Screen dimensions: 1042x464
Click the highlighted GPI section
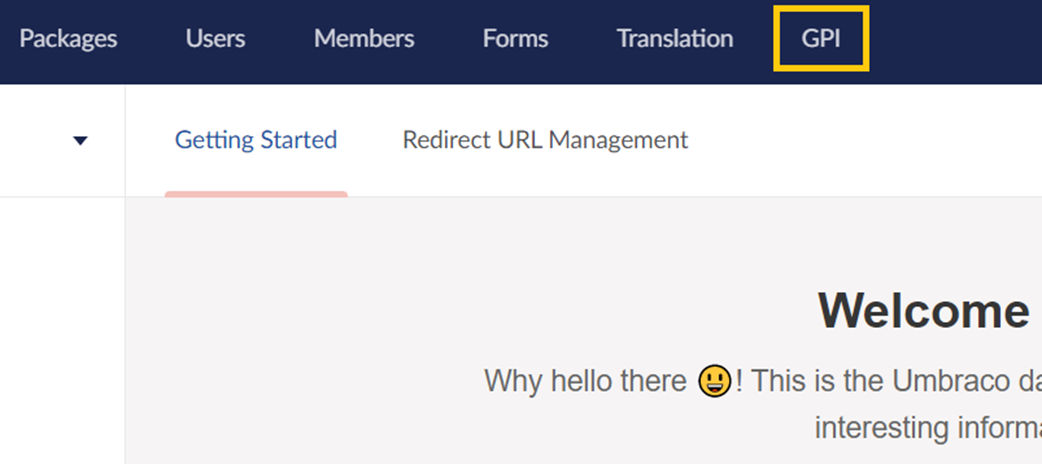(x=821, y=39)
